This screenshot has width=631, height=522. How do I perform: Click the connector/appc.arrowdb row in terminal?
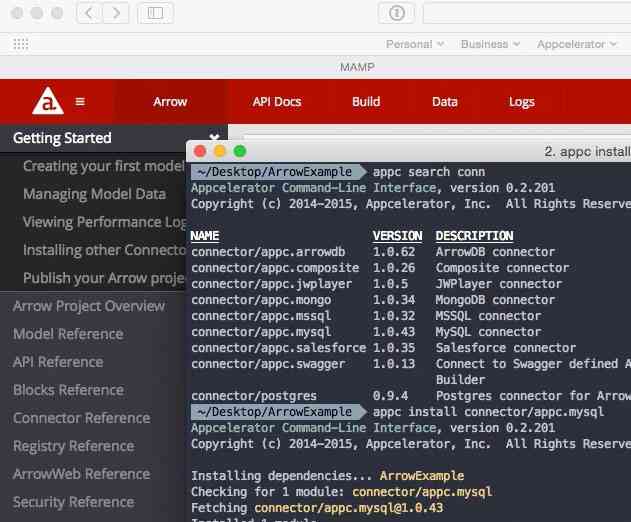click(x=373, y=252)
